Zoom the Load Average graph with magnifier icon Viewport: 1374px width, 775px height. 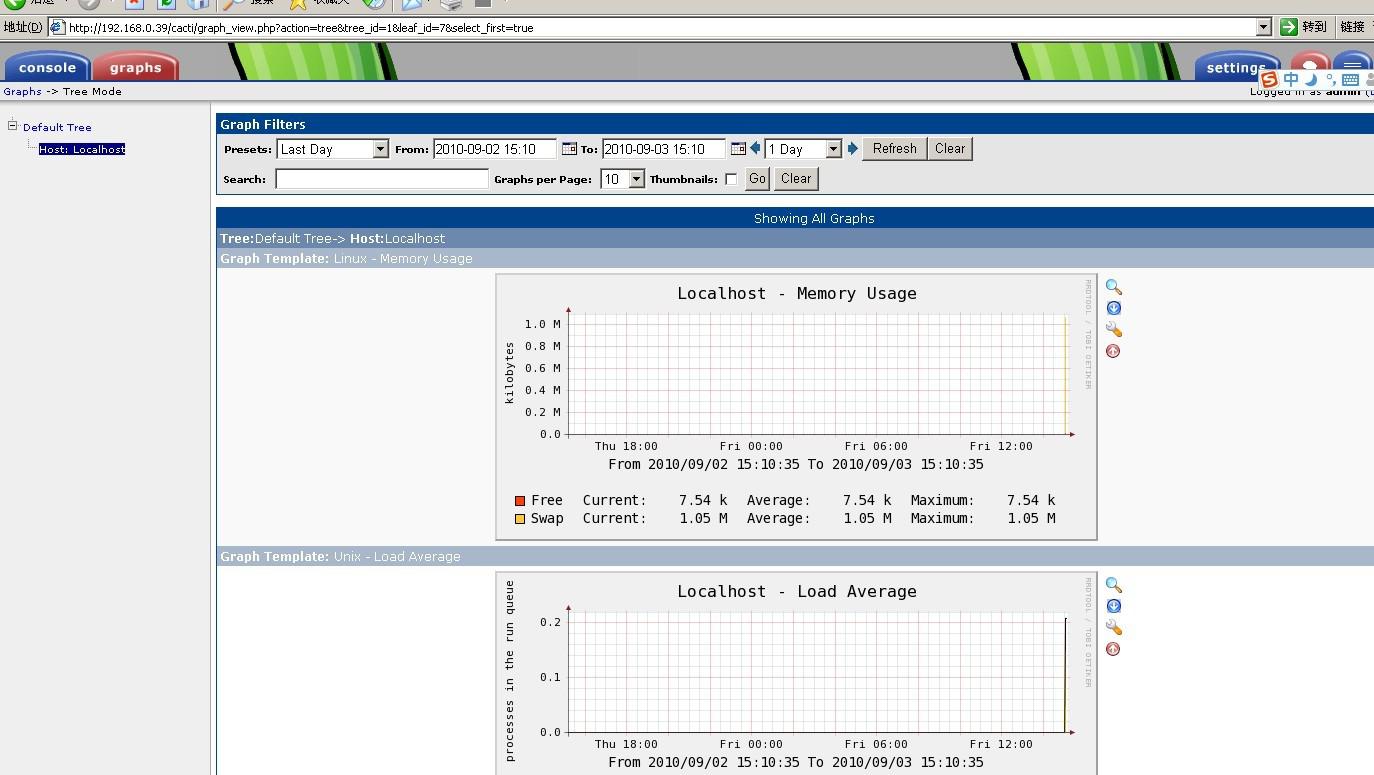point(1113,585)
